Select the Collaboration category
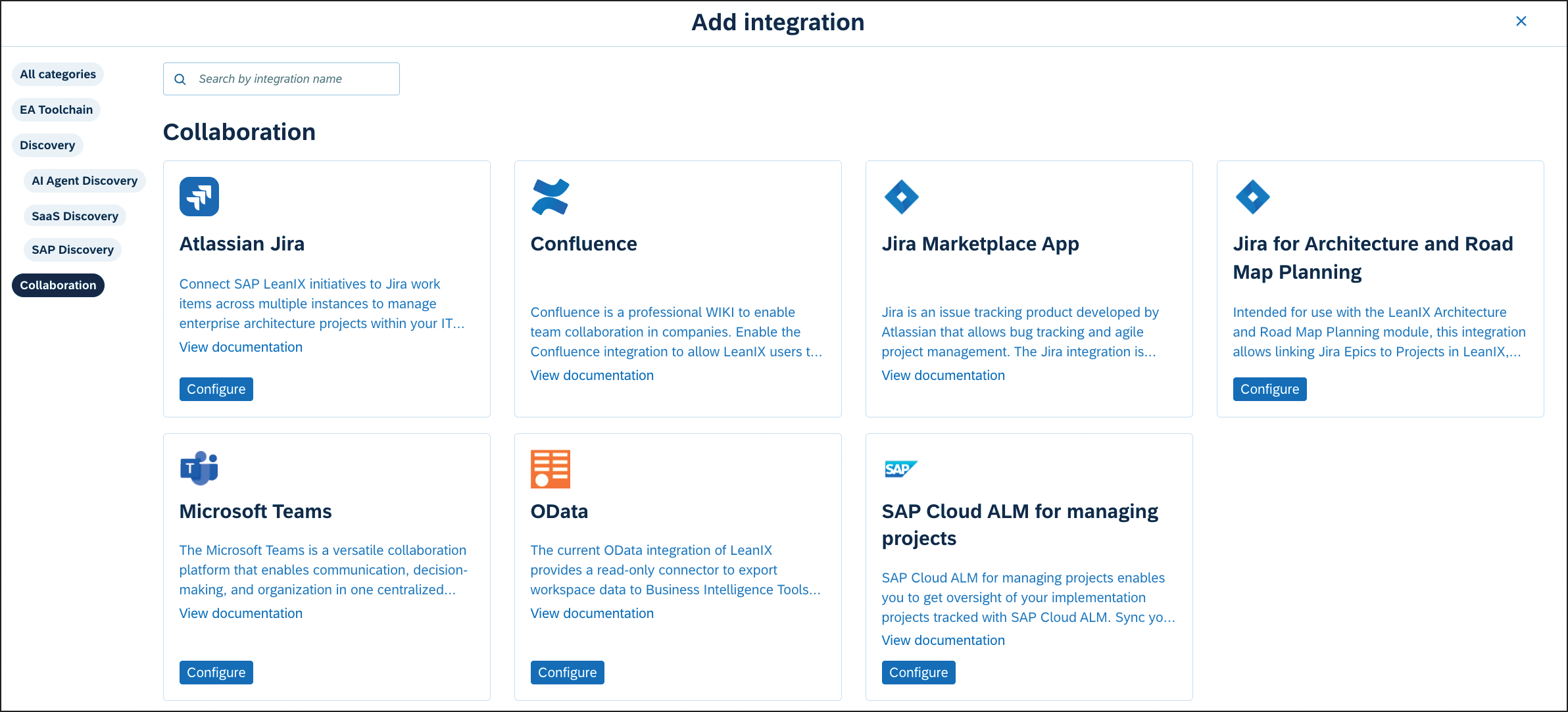Screen dimensions: 1568x712 tap(58, 285)
